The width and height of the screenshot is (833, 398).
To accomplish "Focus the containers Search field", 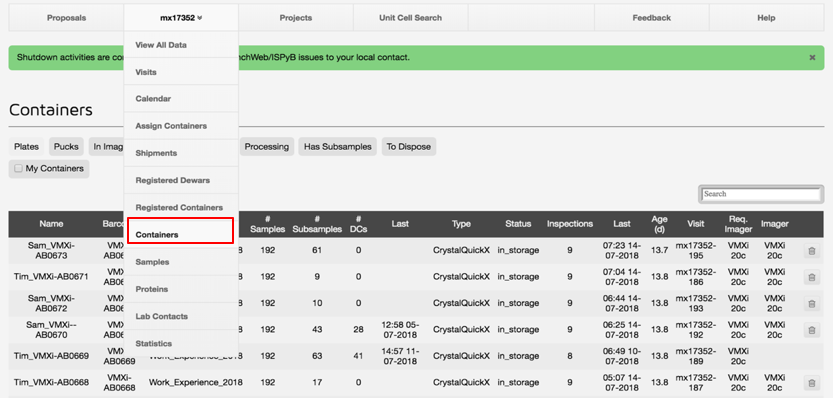I will coord(761,194).
